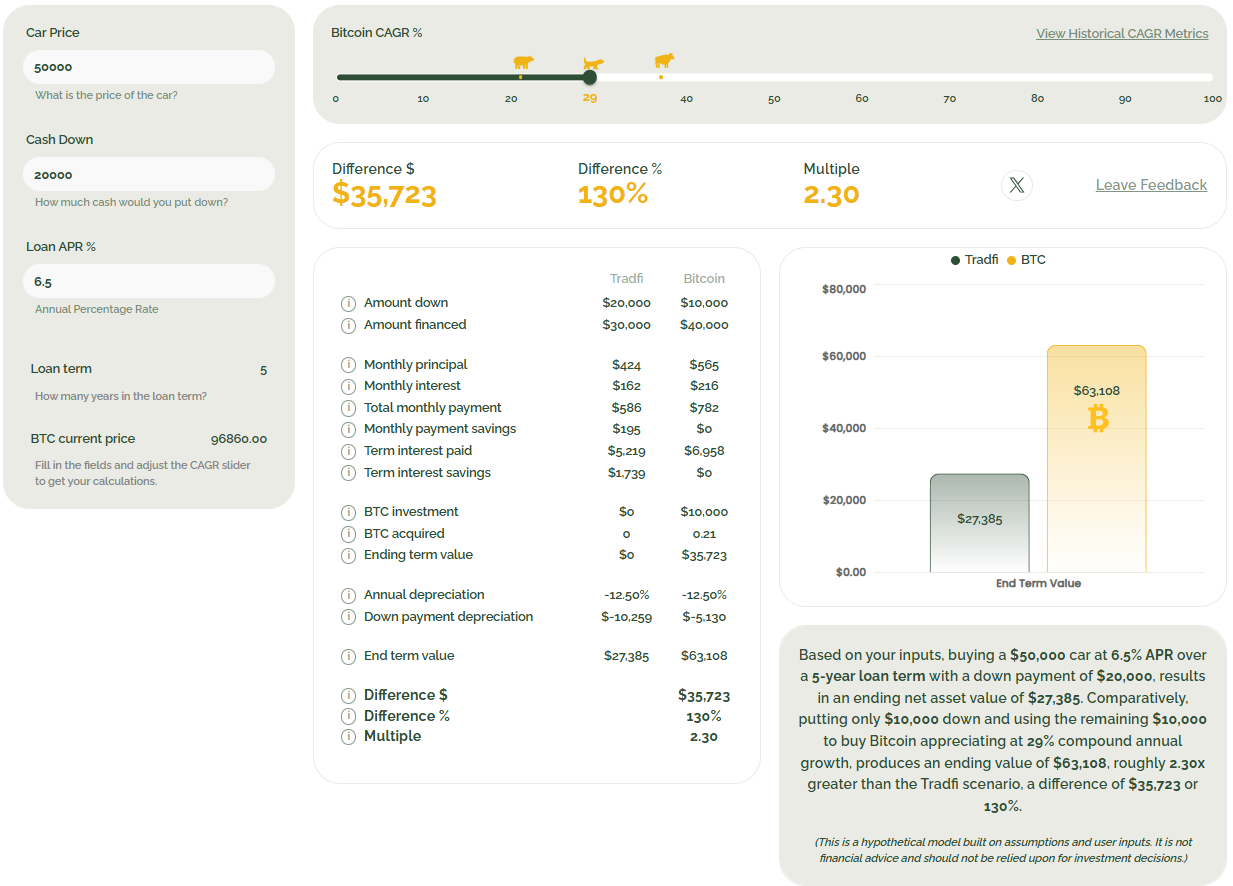Set CAGR slider at the 80 mark
Image resolution: width=1233 pixels, height=886 pixels.
pyautogui.click(x=1037, y=77)
